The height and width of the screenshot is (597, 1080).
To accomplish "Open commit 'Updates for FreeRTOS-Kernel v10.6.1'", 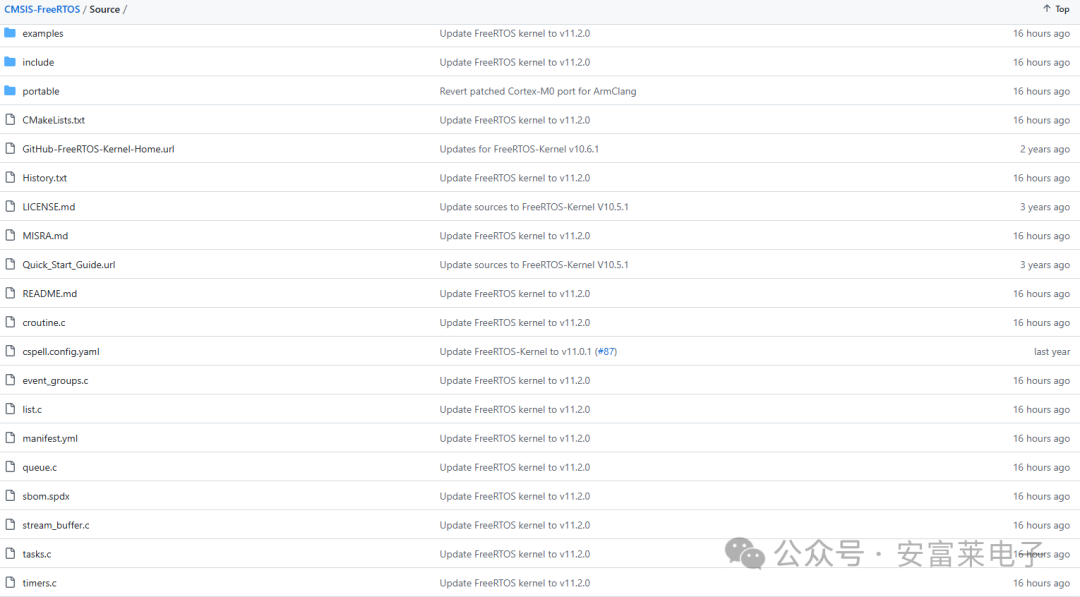I will 519,149.
